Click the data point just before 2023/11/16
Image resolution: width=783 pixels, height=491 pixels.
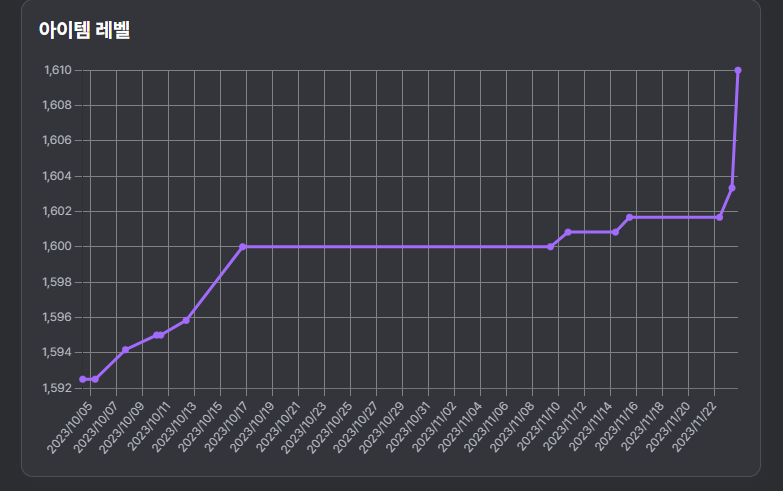[x=630, y=217]
